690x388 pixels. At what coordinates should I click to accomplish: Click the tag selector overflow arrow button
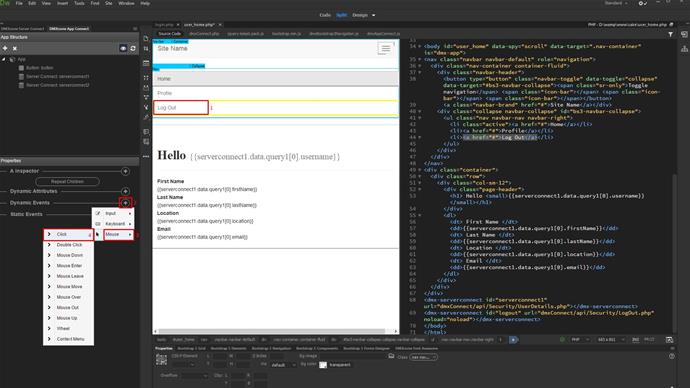click(513, 340)
